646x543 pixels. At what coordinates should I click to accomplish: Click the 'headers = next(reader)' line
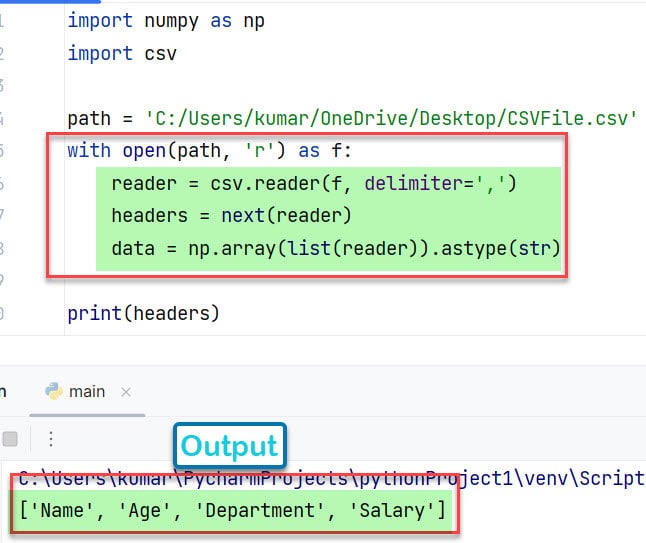(231, 215)
